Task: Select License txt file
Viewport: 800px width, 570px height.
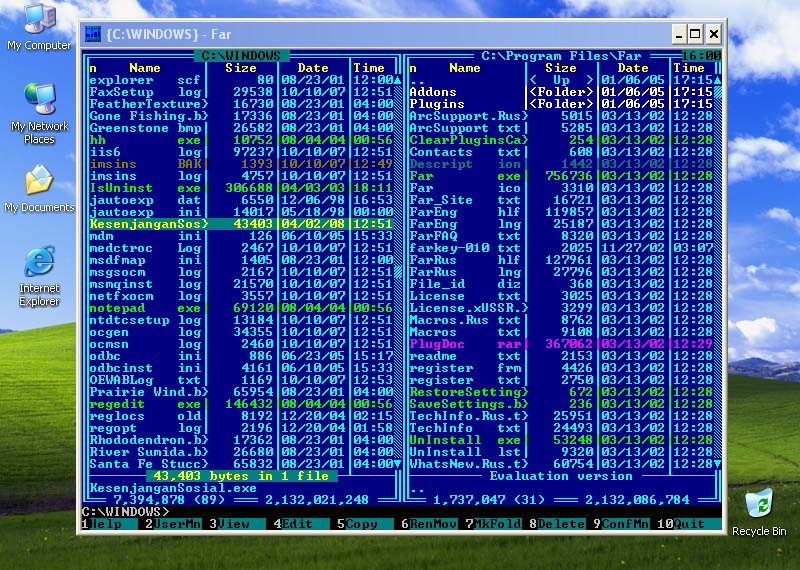Action: (561, 296)
